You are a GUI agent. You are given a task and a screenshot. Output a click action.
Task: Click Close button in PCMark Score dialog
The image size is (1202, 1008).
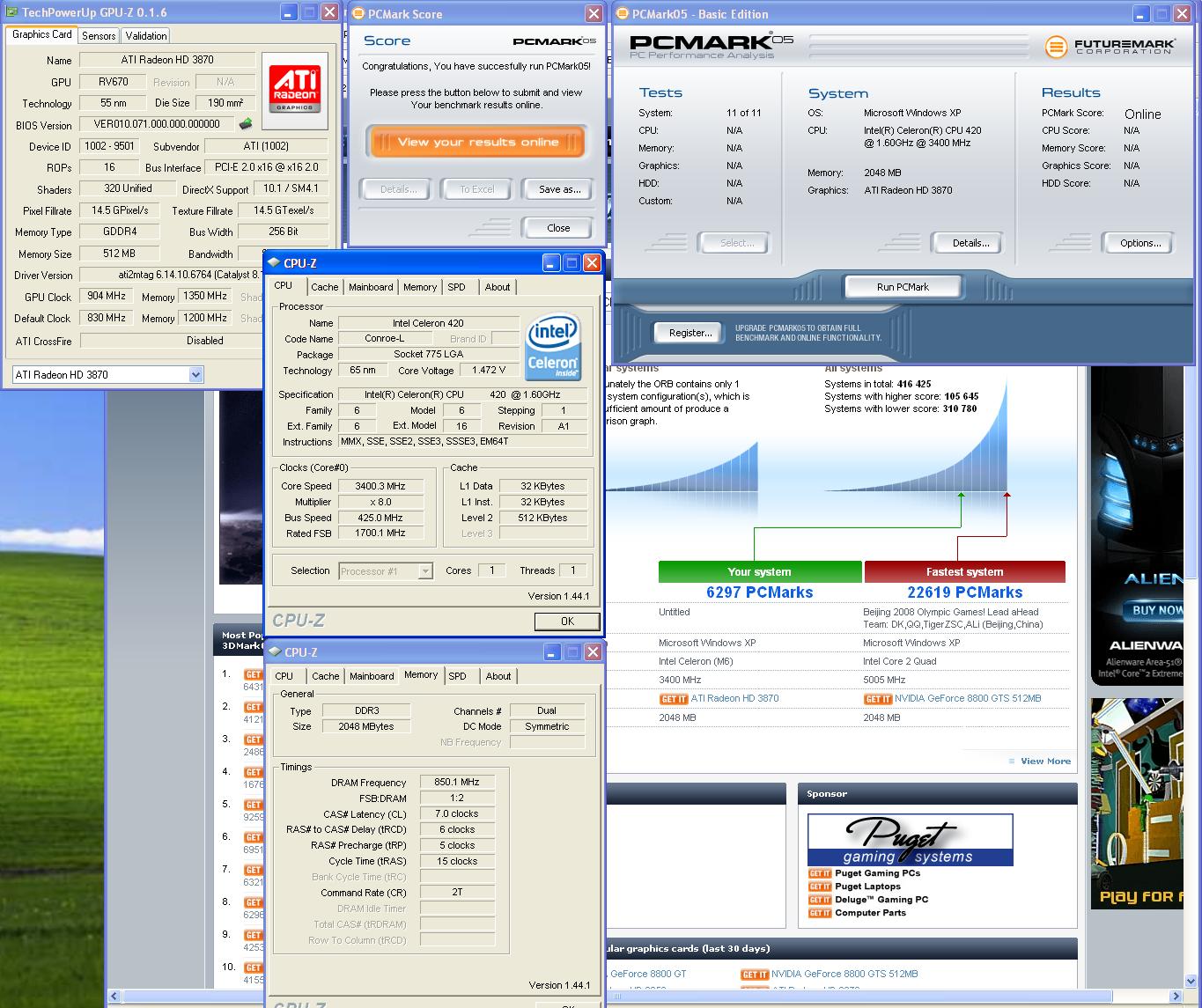(558, 228)
